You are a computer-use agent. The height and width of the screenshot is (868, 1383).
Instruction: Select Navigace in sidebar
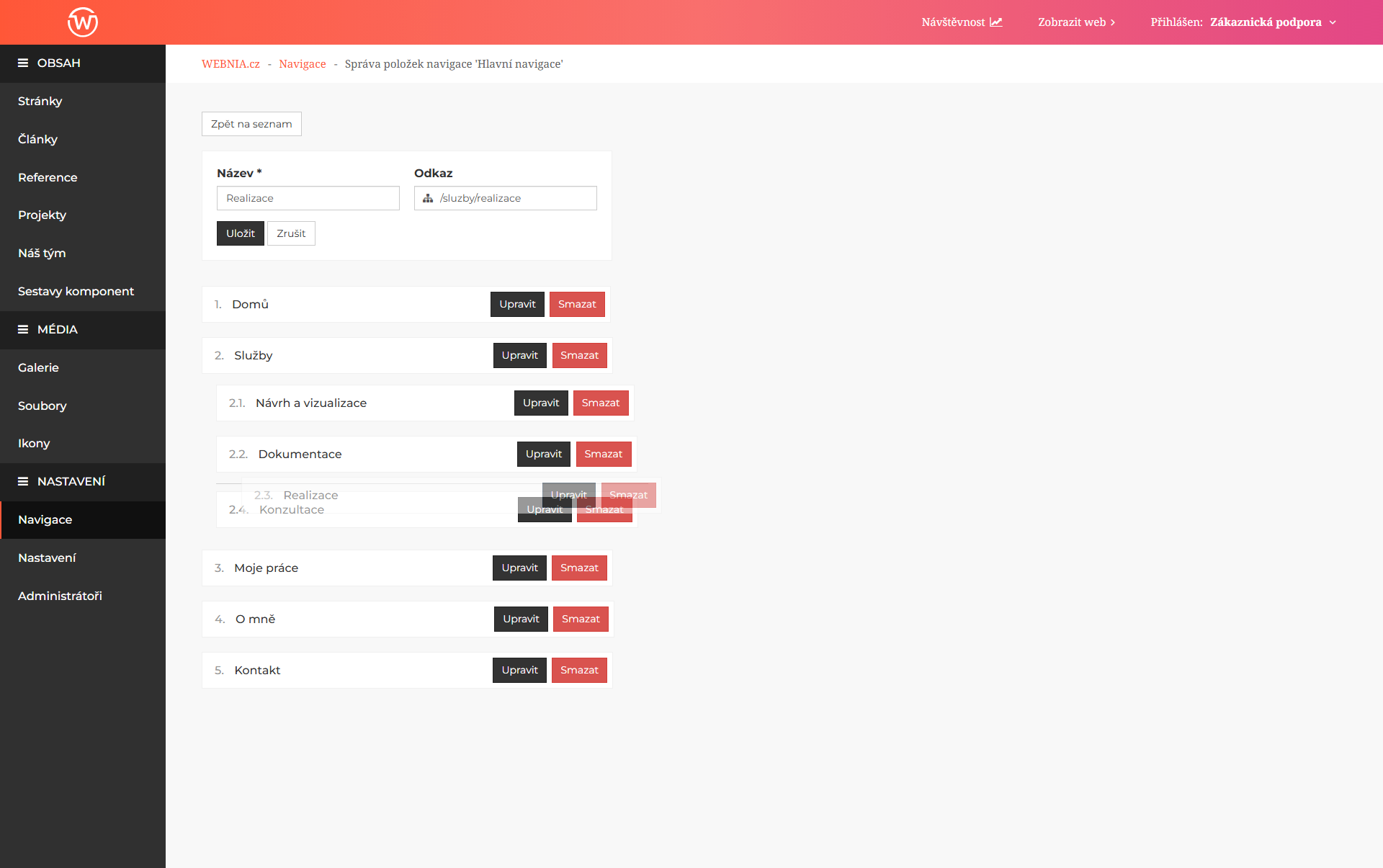(x=83, y=520)
